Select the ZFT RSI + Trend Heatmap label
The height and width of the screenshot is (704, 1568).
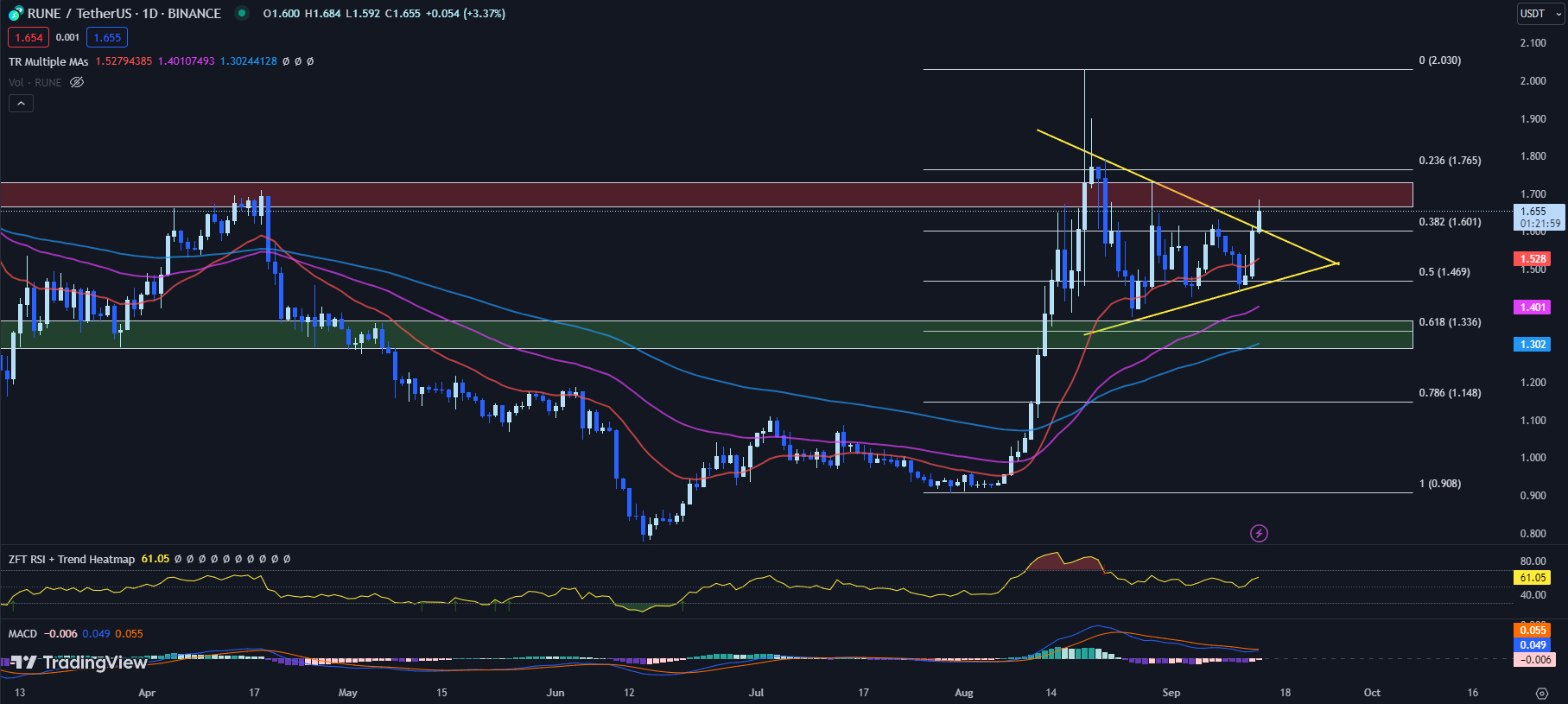pos(72,559)
